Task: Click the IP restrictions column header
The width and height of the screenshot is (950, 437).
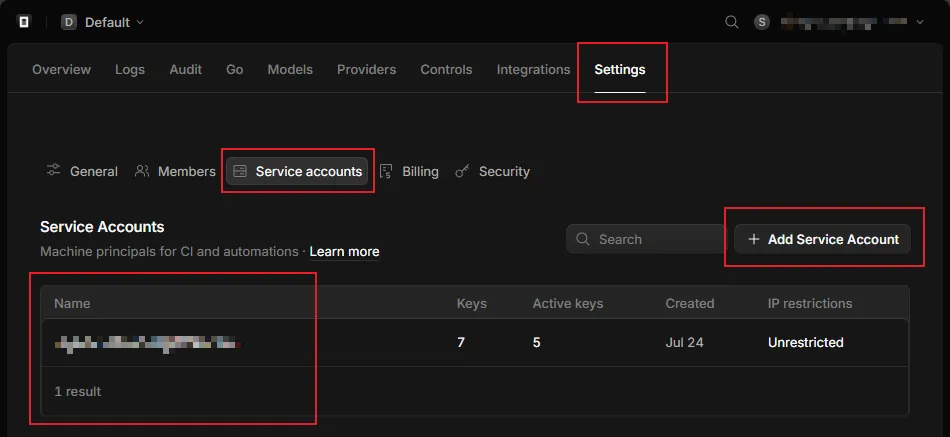Action: (x=809, y=304)
